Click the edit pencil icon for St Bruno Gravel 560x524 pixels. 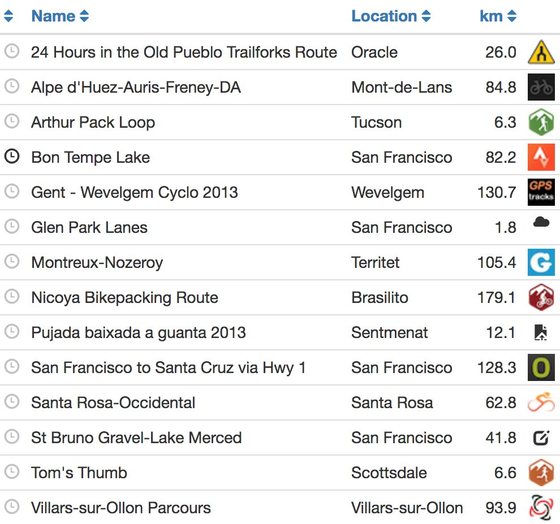(541, 438)
